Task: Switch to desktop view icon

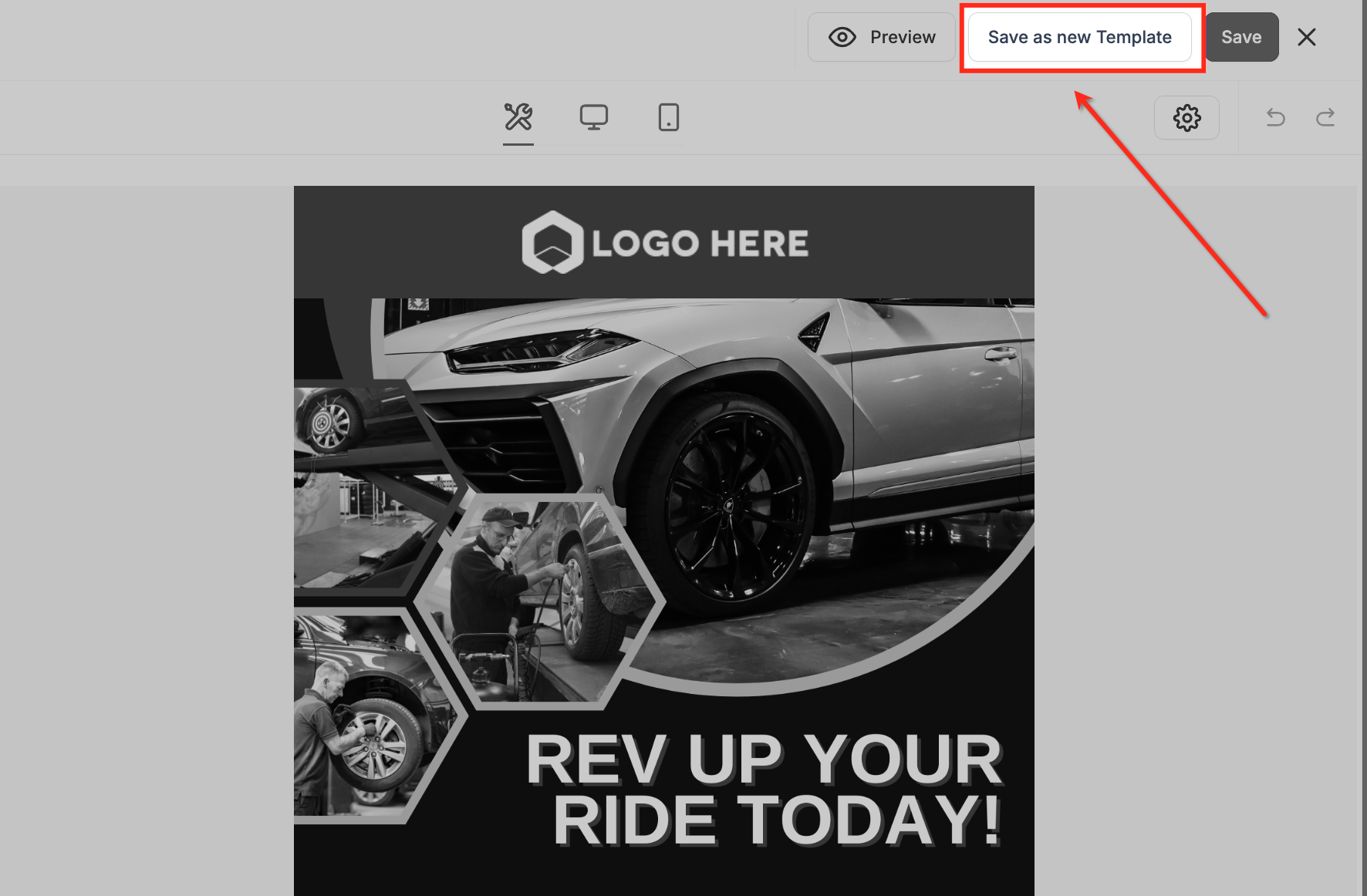Action: coord(593,117)
